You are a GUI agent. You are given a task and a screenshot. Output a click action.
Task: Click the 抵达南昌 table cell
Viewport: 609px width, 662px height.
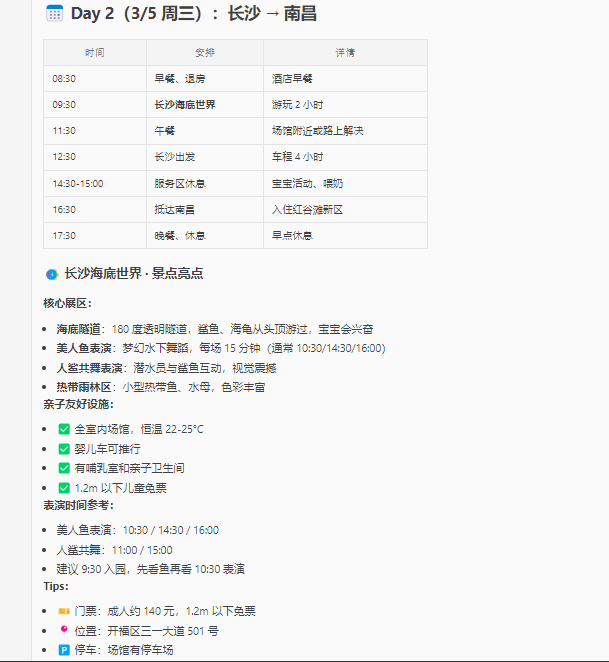pos(174,210)
